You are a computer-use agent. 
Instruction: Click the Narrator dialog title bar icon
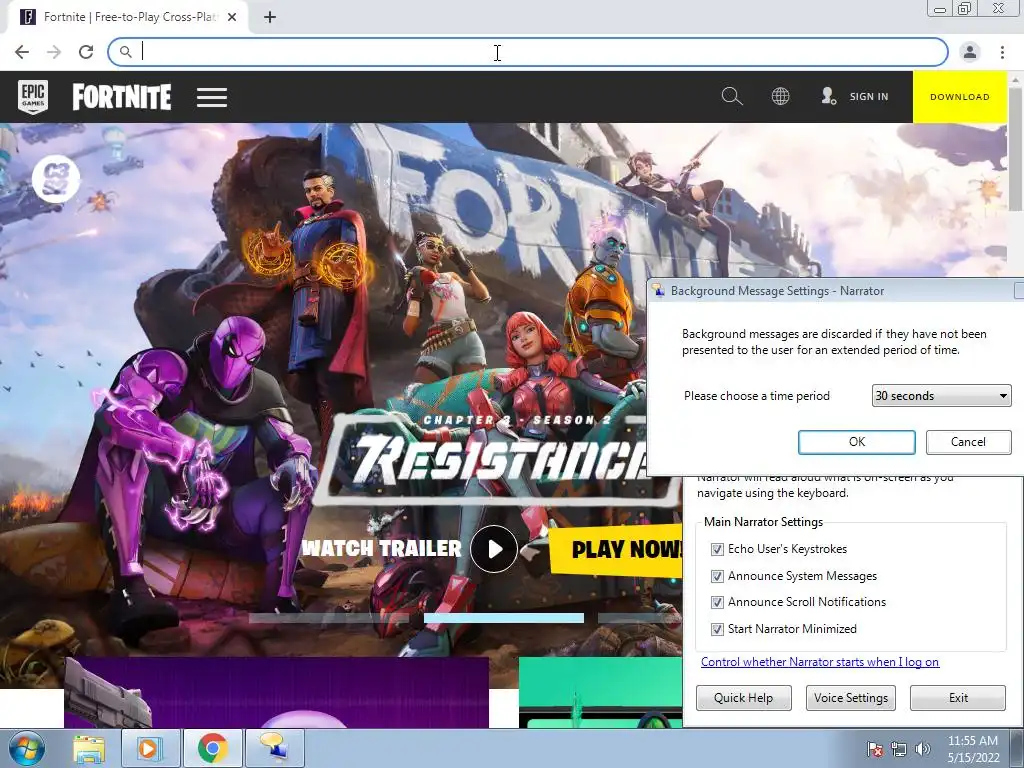(x=658, y=291)
